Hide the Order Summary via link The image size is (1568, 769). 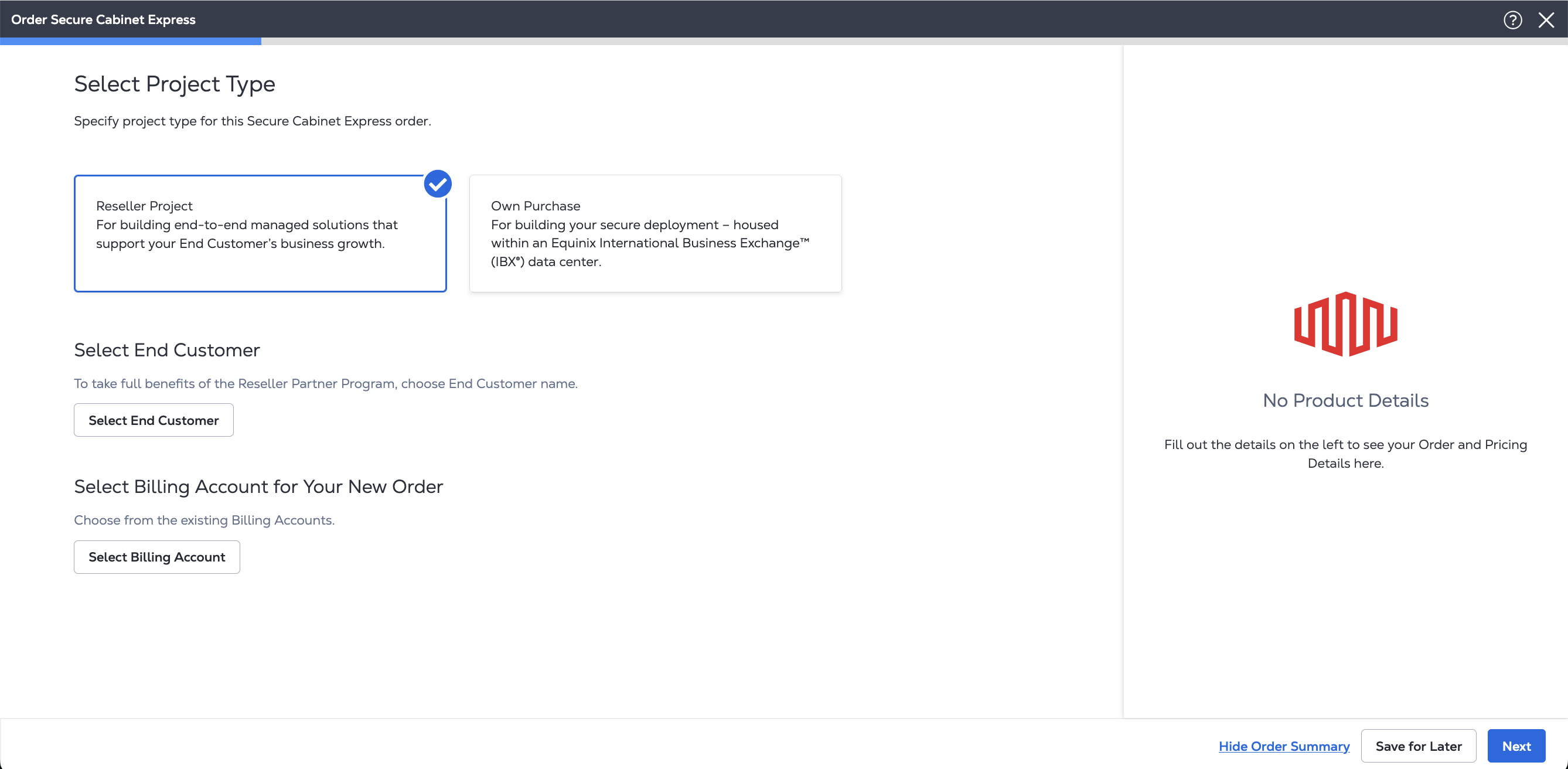(1284, 746)
